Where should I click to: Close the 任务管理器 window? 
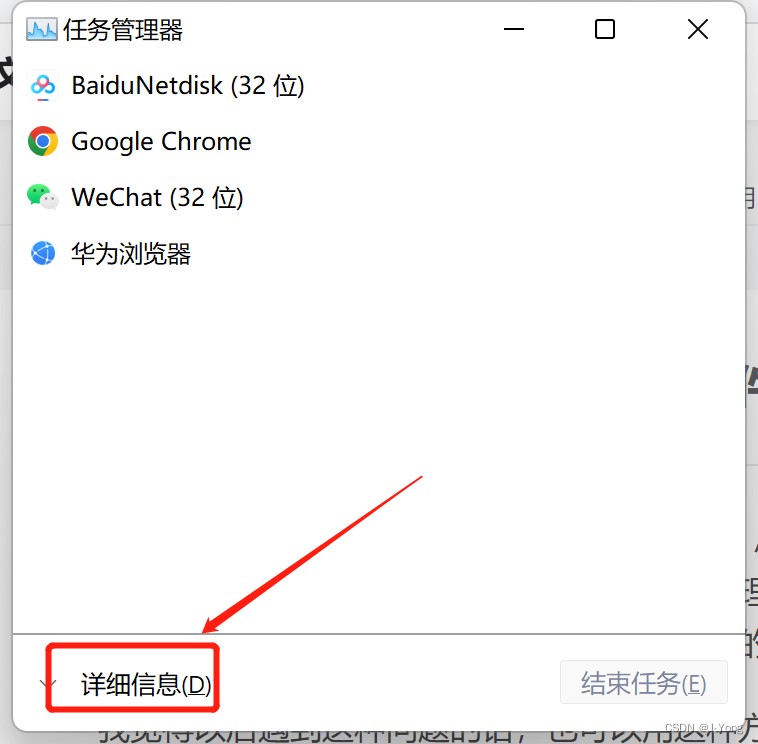[x=698, y=29]
